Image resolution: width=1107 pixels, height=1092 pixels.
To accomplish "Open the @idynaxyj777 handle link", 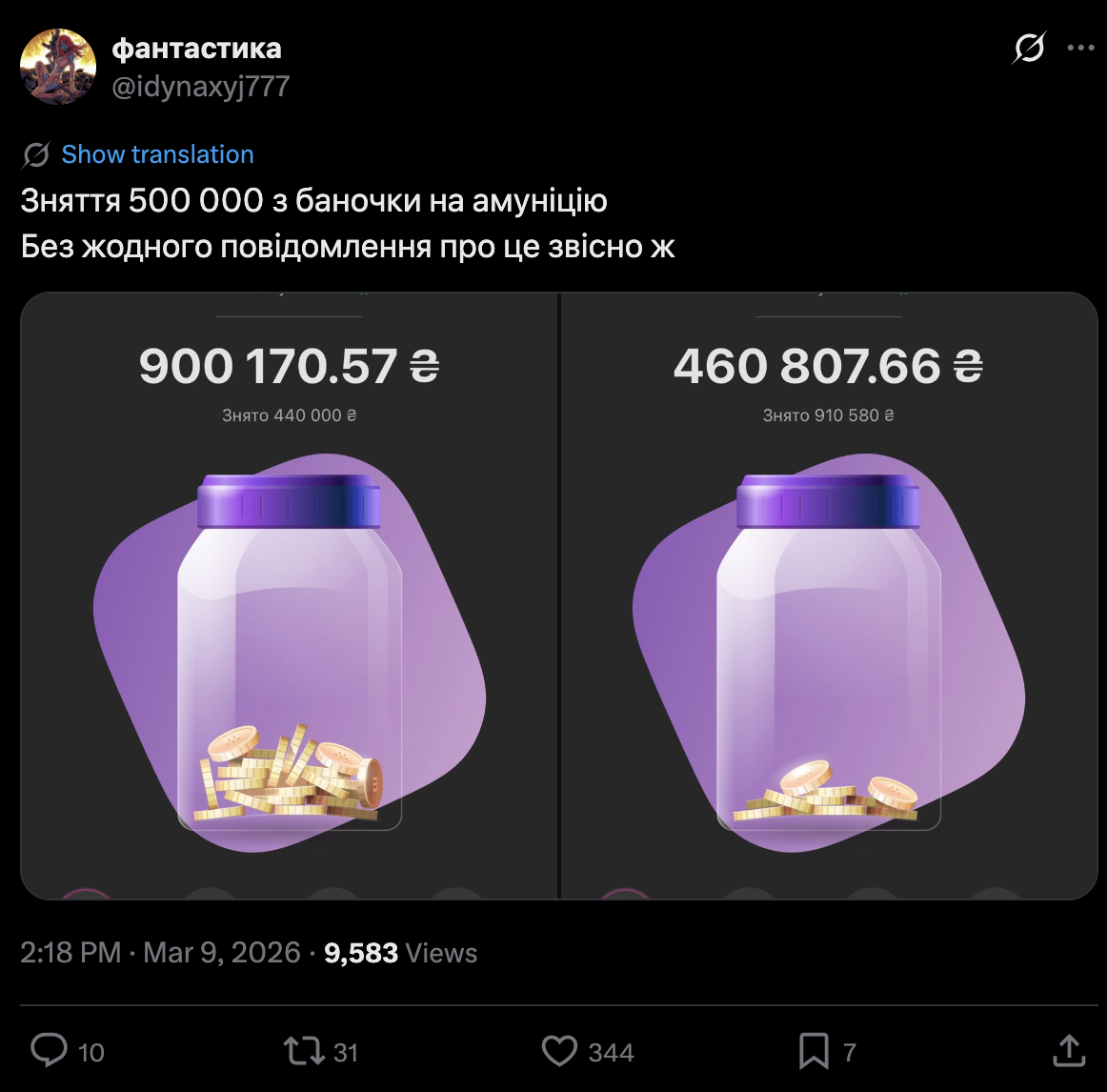I will (x=201, y=87).
